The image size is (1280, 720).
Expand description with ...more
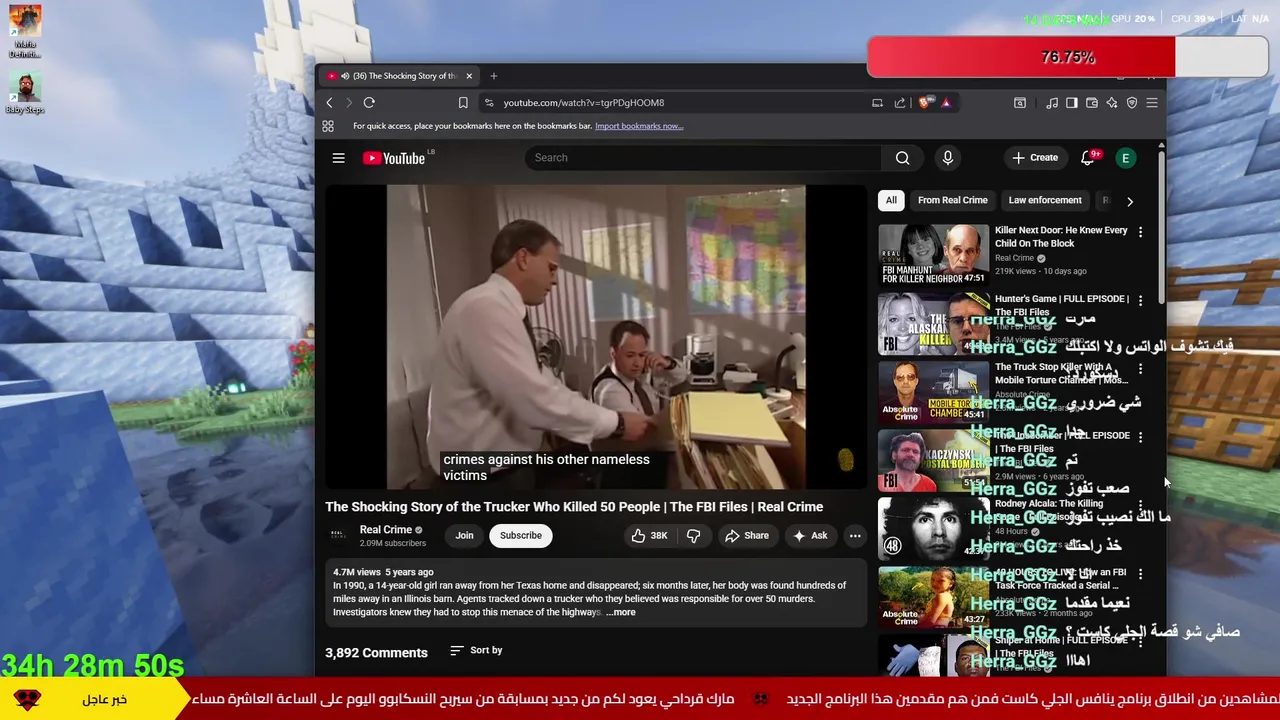[x=620, y=612]
